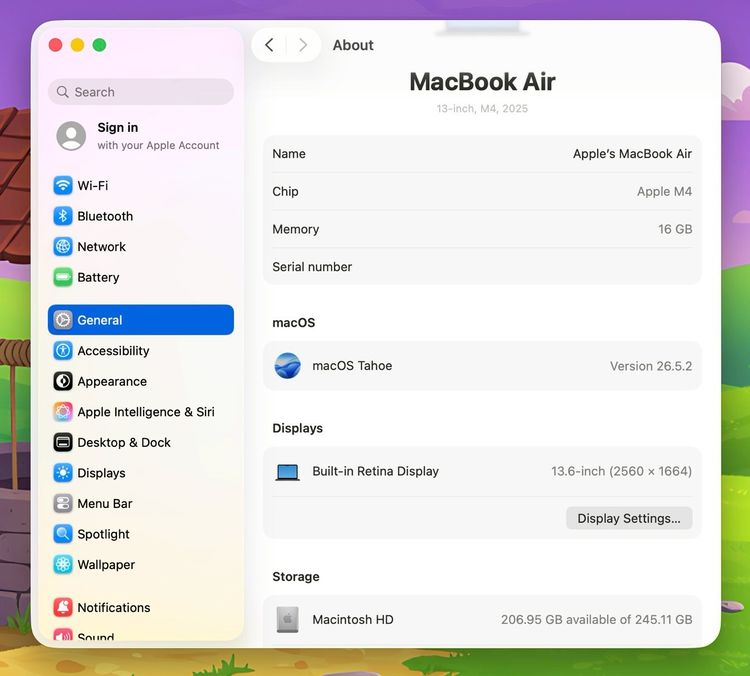The image size is (750, 676).
Task: Select the Bluetooth label in sidebar
Action: (105, 216)
